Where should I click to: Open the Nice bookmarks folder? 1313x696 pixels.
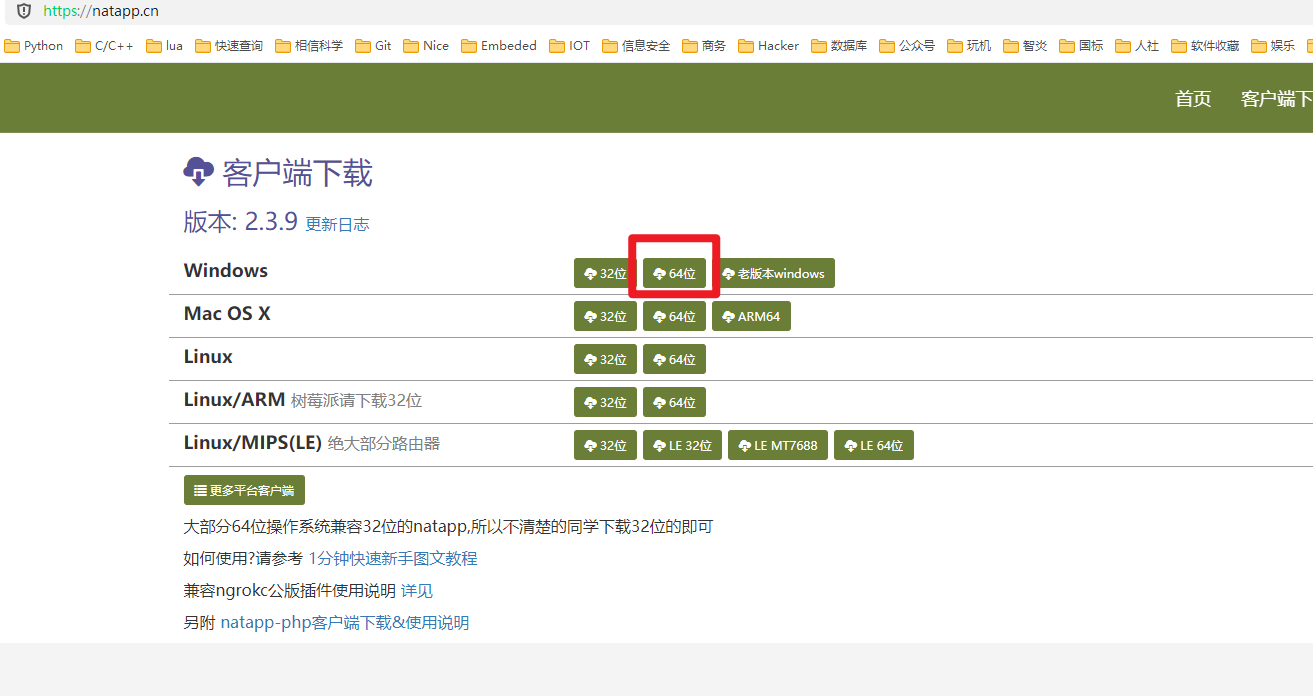coord(426,46)
